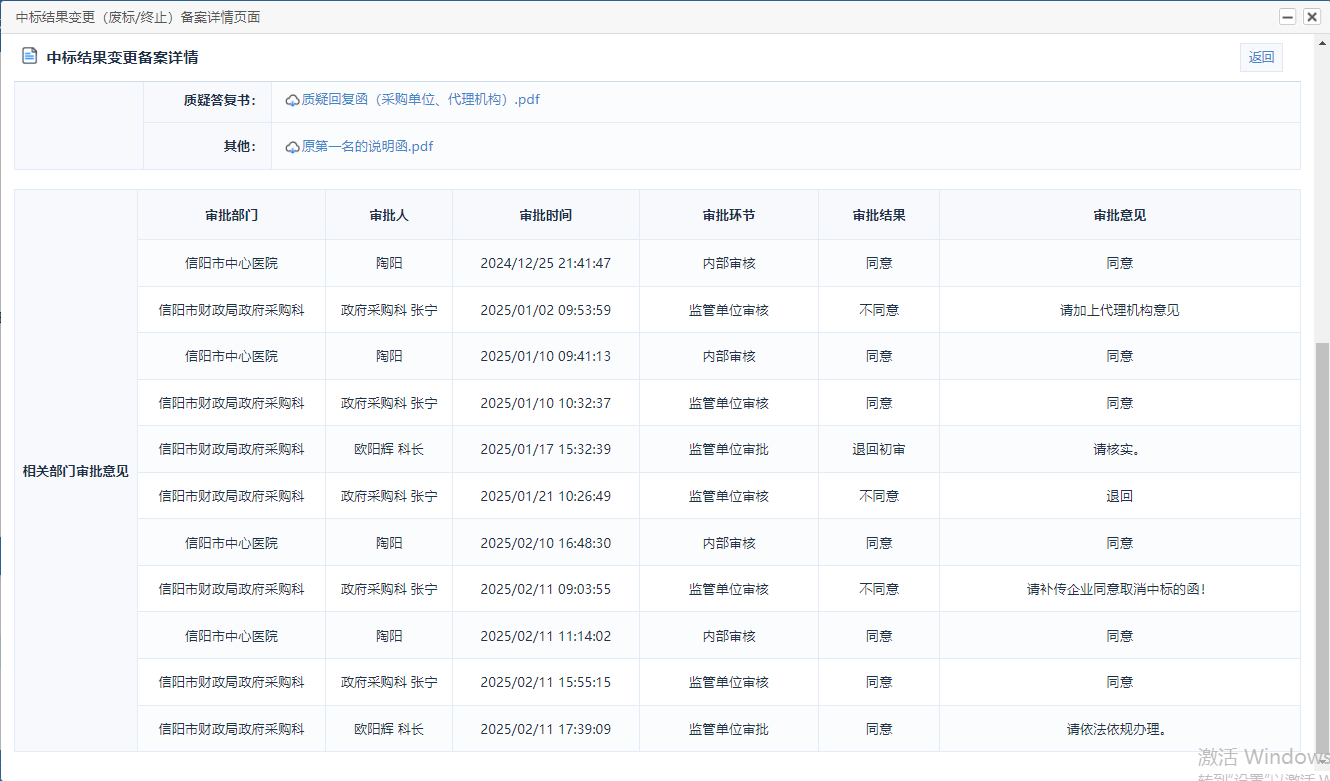The height and width of the screenshot is (781, 1330).
Task: Click cloud download icon for 质疑回复函 pdf
Action: pyautogui.click(x=293, y=100)
